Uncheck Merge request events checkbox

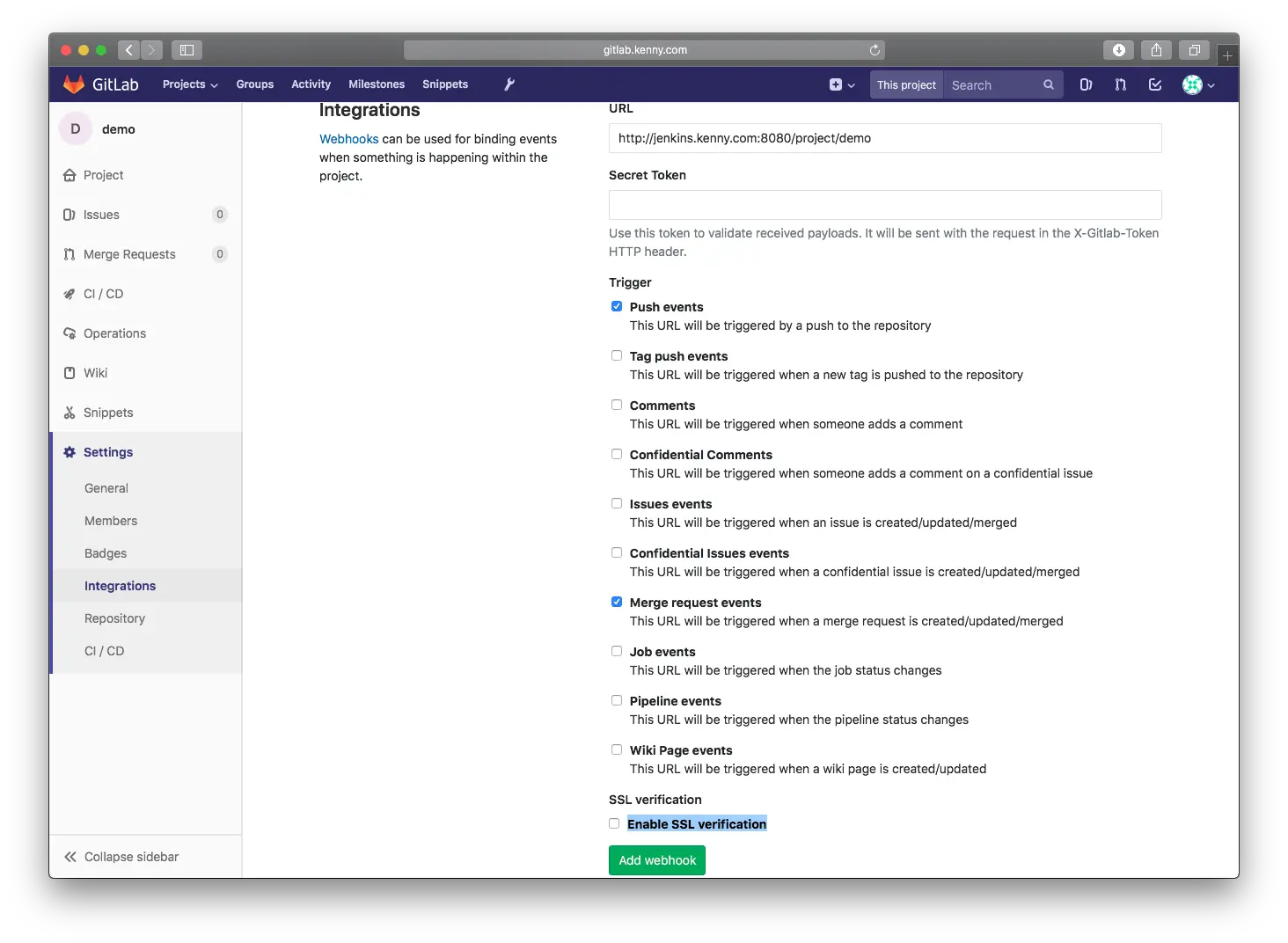[617, 602]
